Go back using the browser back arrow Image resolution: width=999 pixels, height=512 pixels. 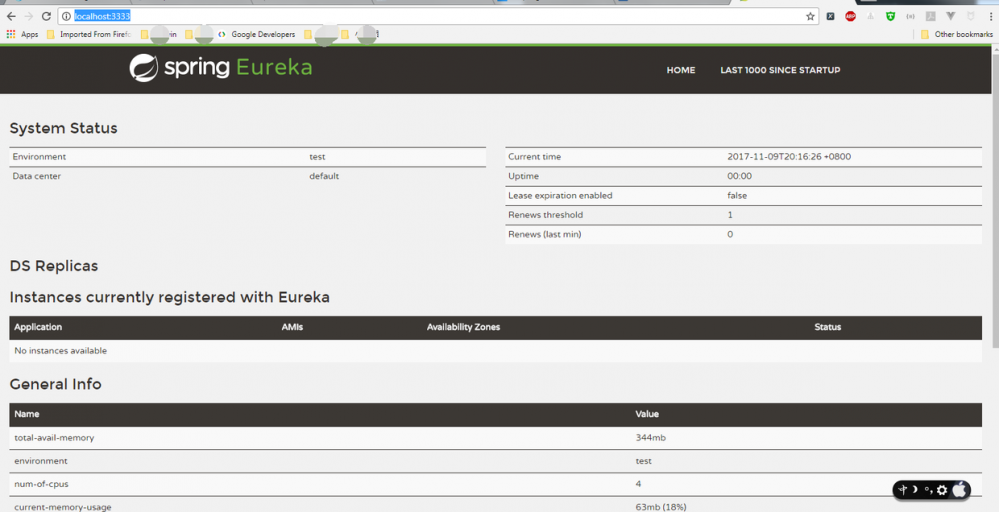click(x=11, y=16)
